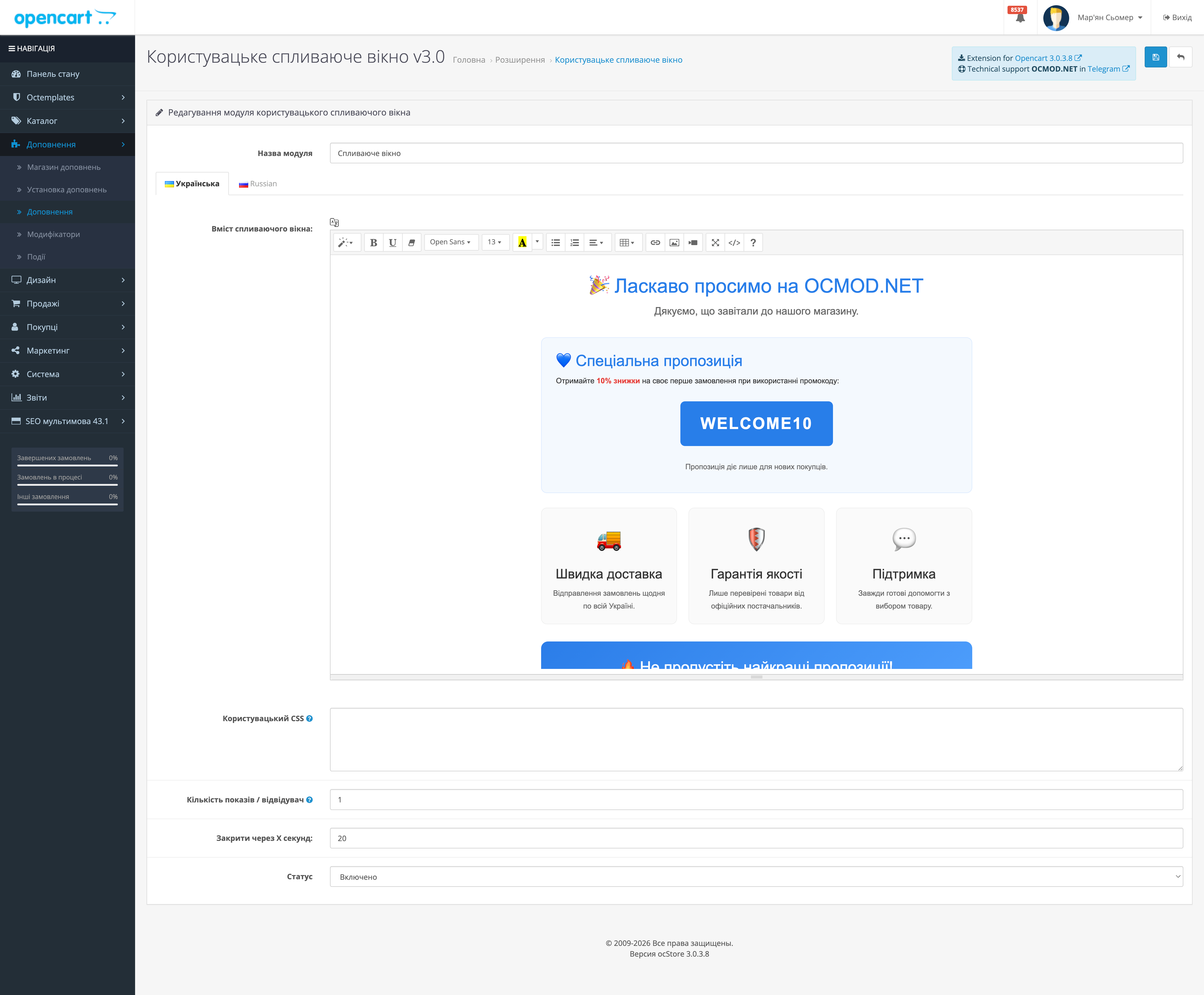The height and width of the screenshot is (995, 1204).
Task: Click the WELCOME10 promo code button
Action: point(756,424)
